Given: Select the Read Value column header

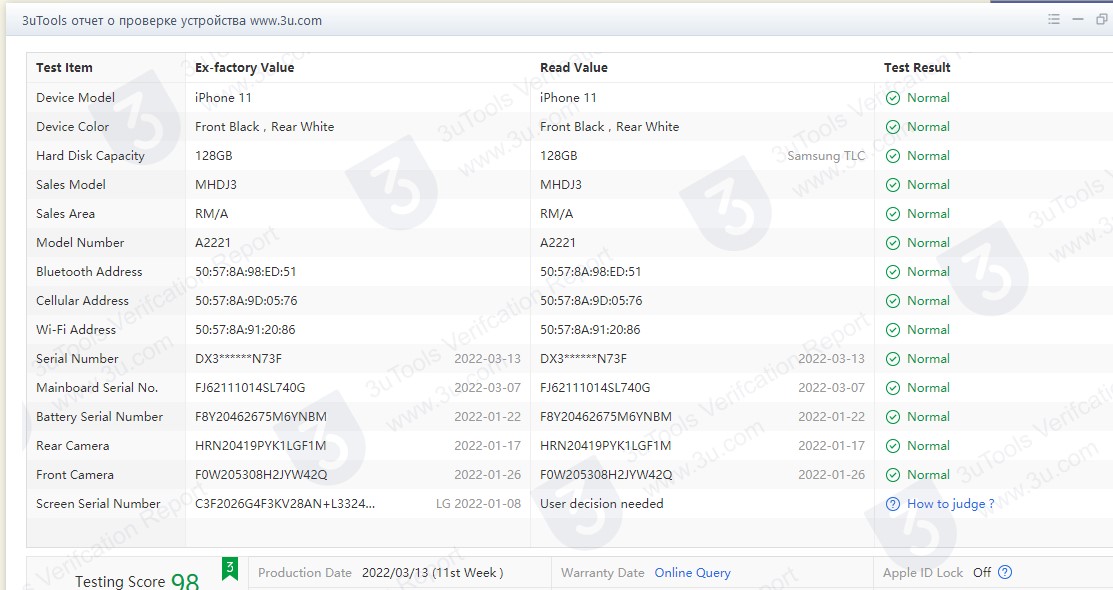Looking at the screenshot, I should pyautogui.click(x=573, y=68).
